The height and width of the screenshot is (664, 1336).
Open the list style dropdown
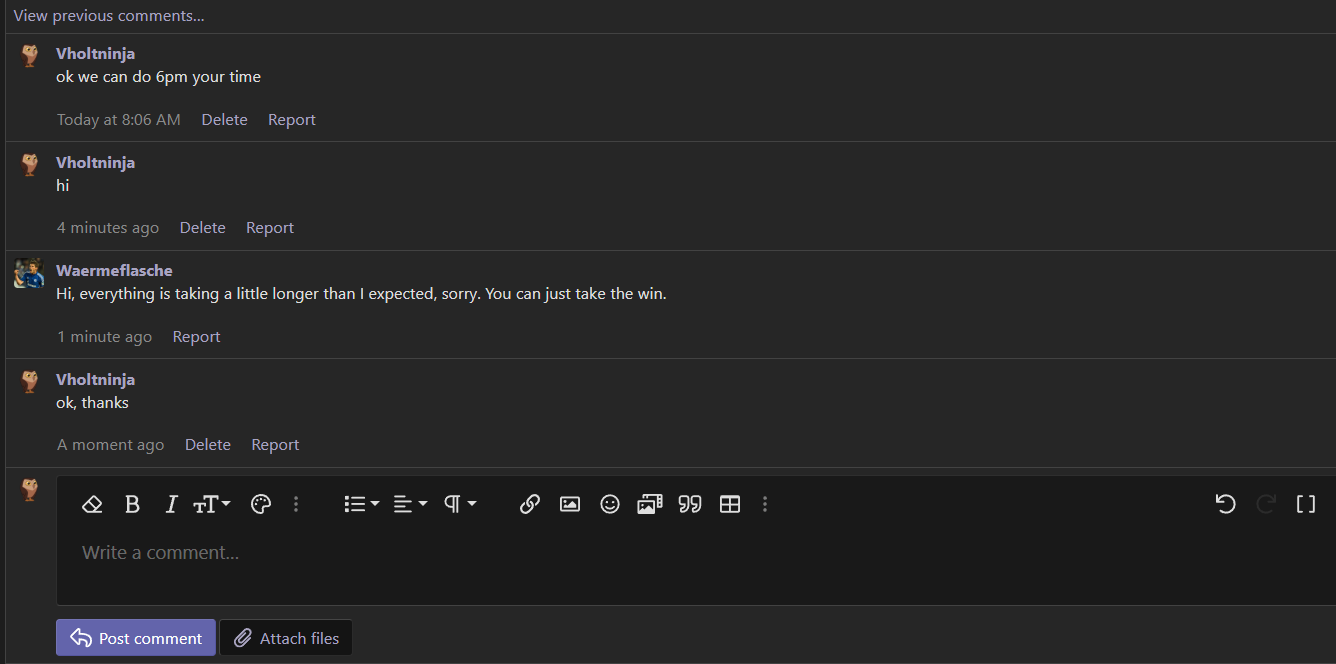(361, 504)
